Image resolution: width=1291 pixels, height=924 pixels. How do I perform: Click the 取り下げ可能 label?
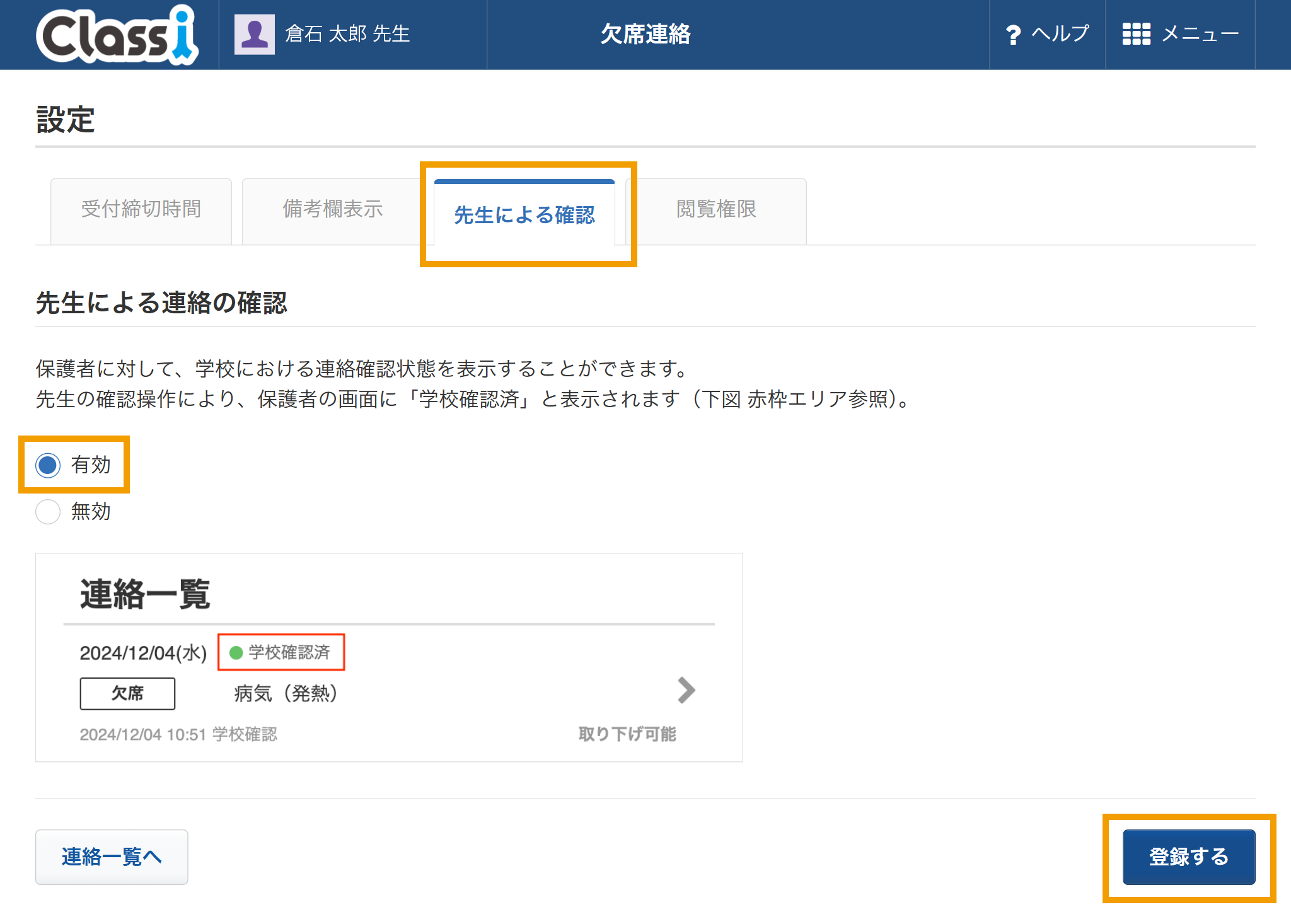pos(627,734)
